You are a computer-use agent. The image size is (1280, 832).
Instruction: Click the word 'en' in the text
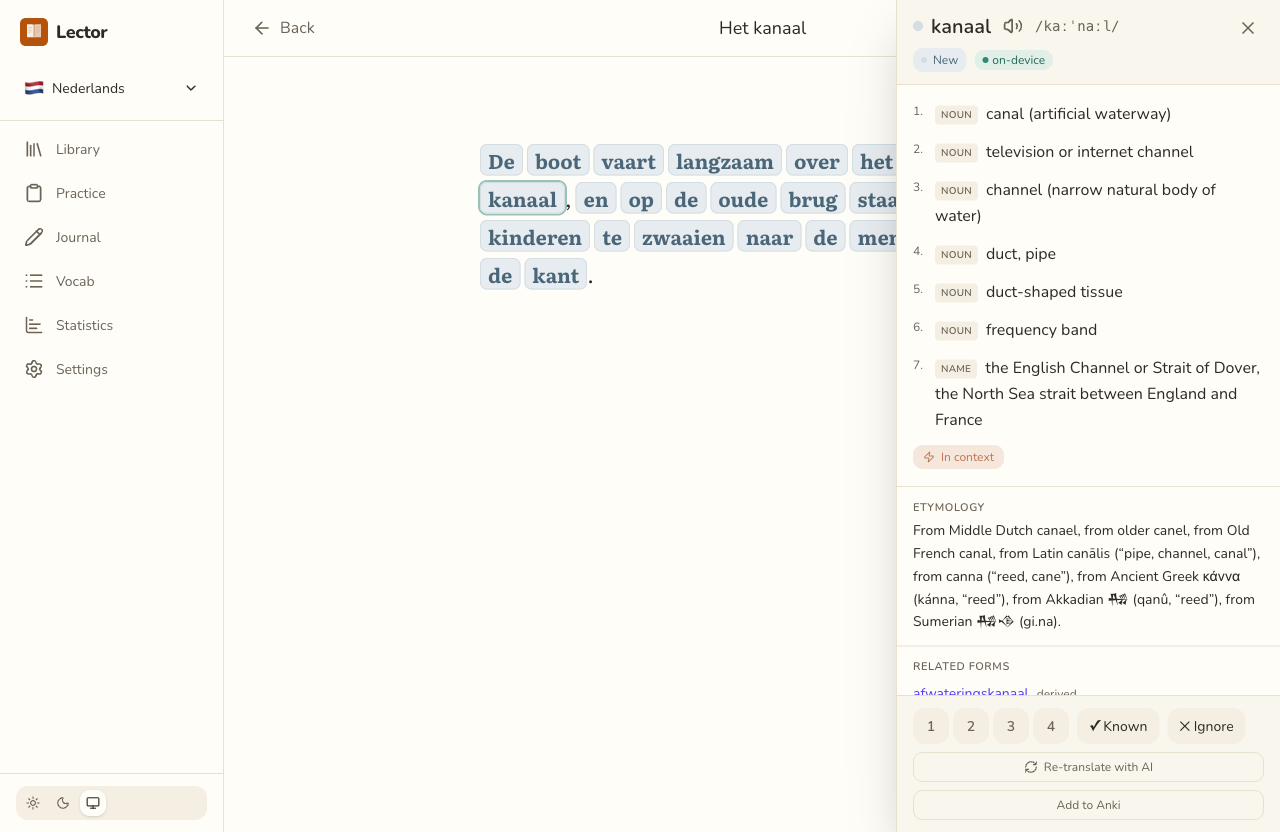tap(596, 199)
